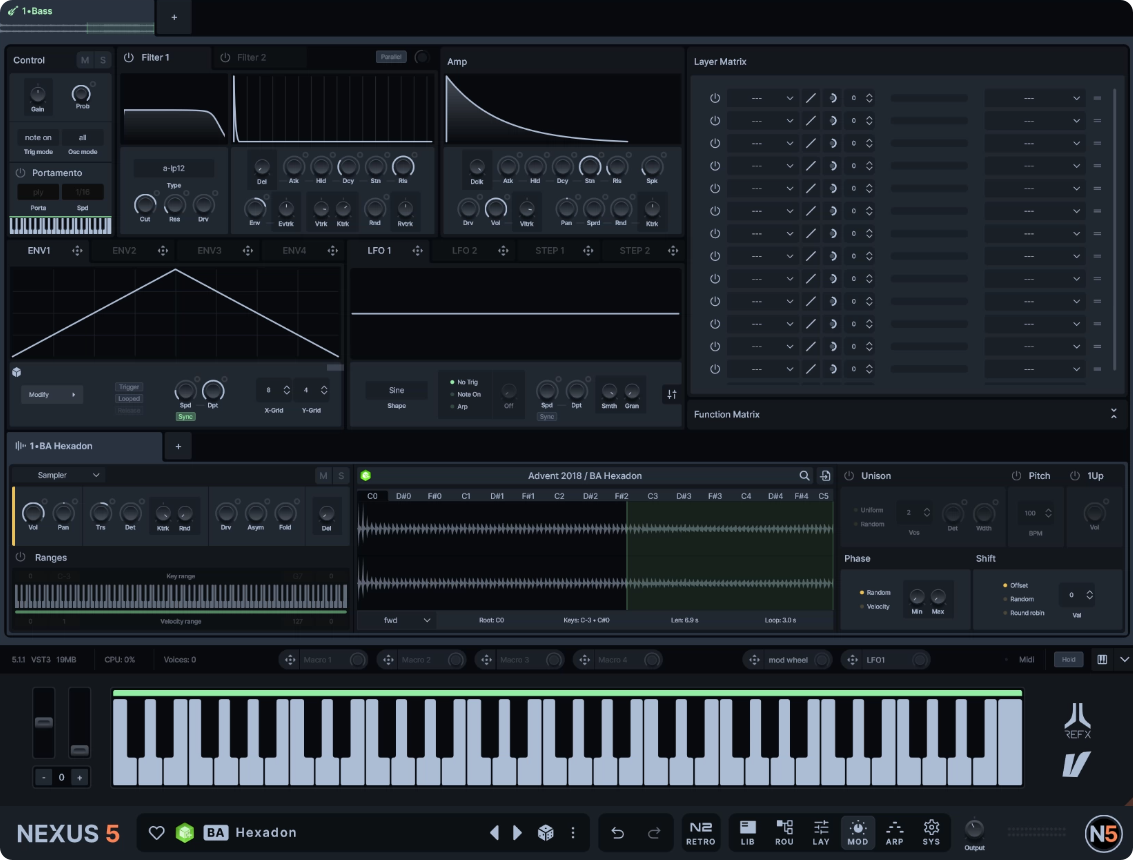The image size is (1133, 860).
Task: Toggle 1Up power button
Action: 1074,476
